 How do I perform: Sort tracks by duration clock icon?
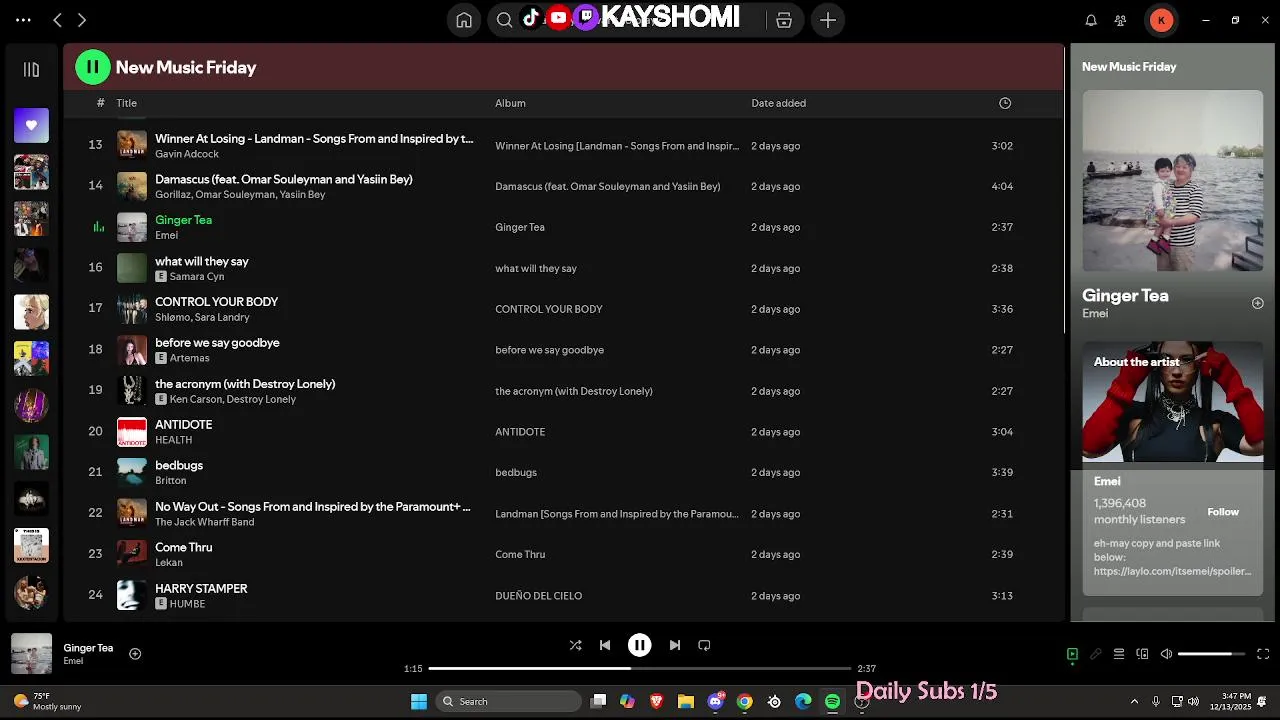pos(1005,103)
